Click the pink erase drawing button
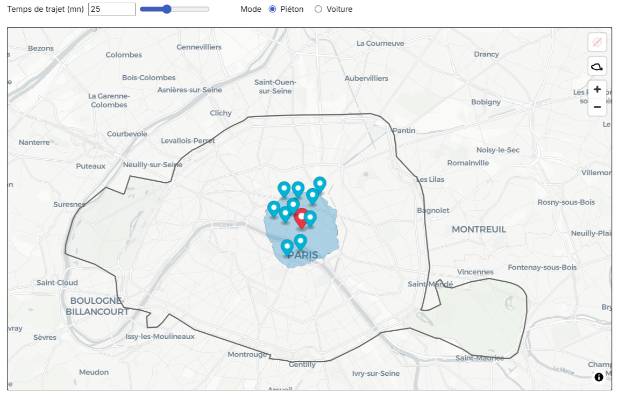The image size is (640, 400). 597,42
